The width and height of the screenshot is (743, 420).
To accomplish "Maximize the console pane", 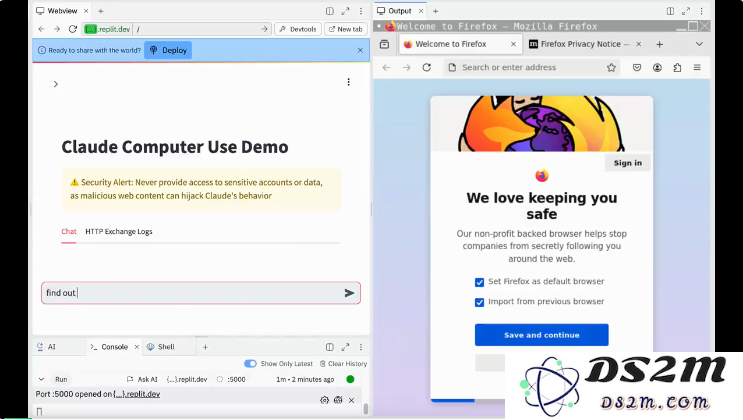I will (345, 347).
